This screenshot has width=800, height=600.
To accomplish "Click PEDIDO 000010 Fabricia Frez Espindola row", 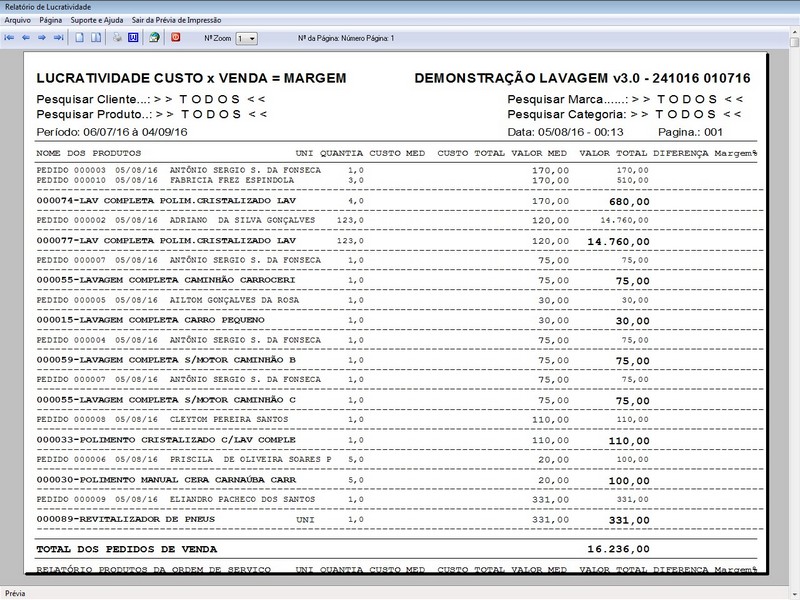I will click(x=342, y=181).
